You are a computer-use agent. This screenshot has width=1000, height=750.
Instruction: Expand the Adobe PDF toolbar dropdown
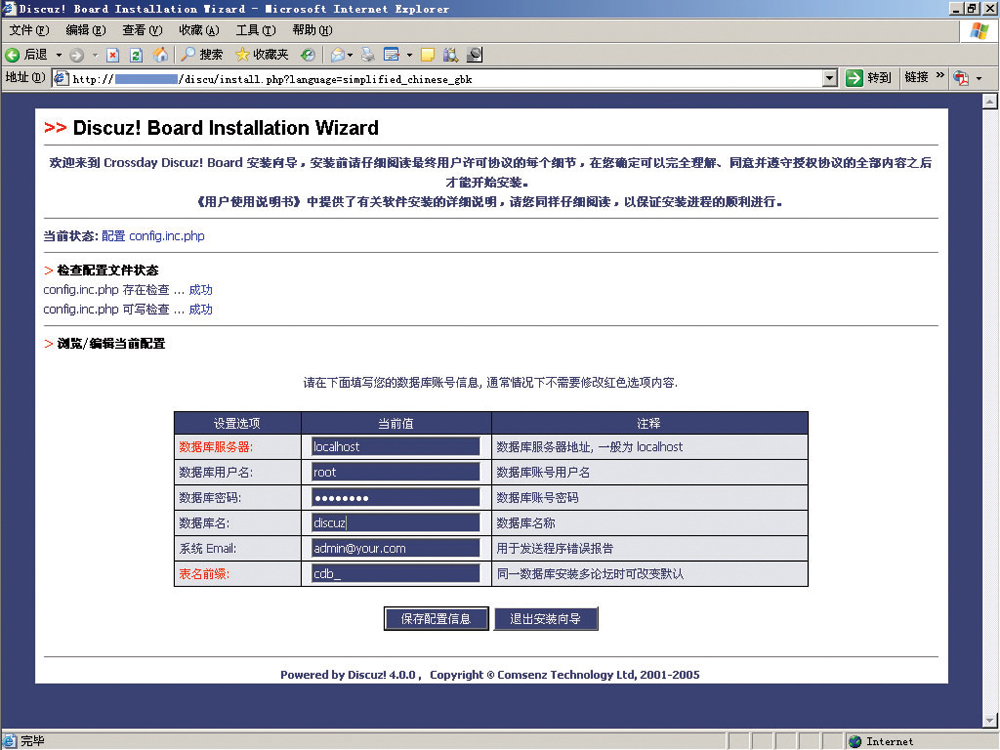(979, 78)
